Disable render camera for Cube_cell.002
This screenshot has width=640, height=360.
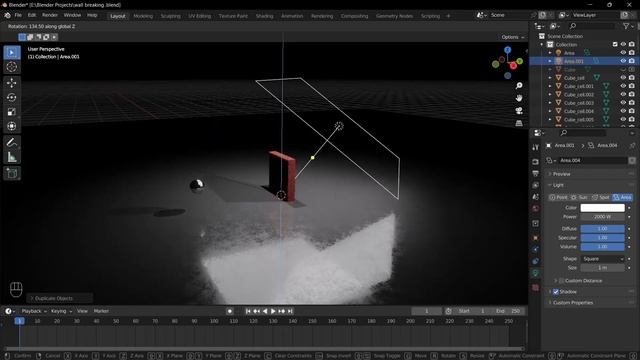click(x=632, y=94)
